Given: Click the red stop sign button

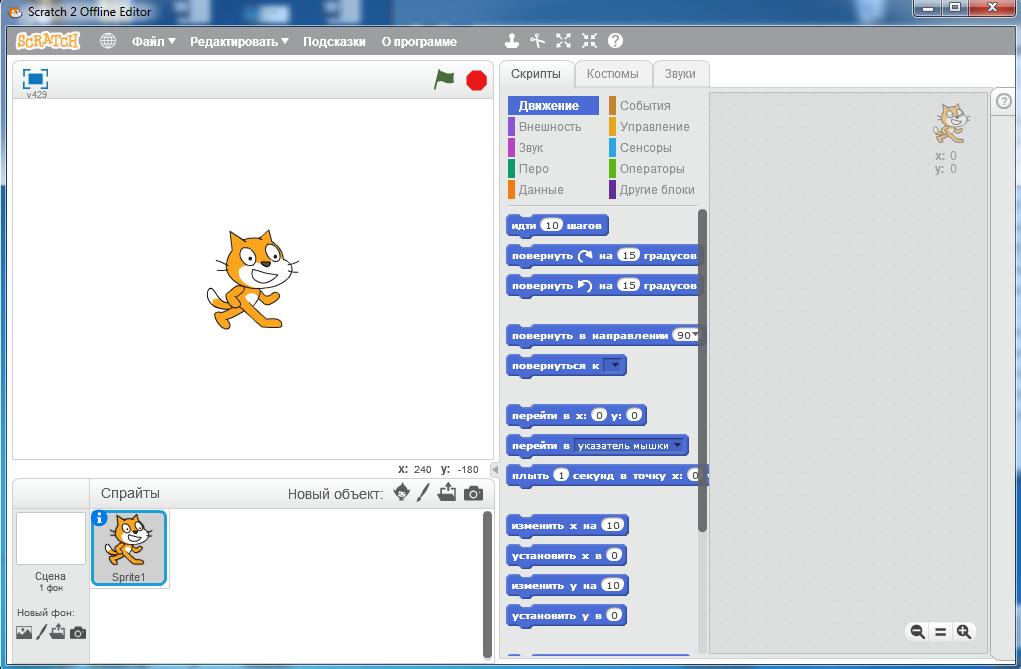Looking at the screenshot, I should (477, 80).
